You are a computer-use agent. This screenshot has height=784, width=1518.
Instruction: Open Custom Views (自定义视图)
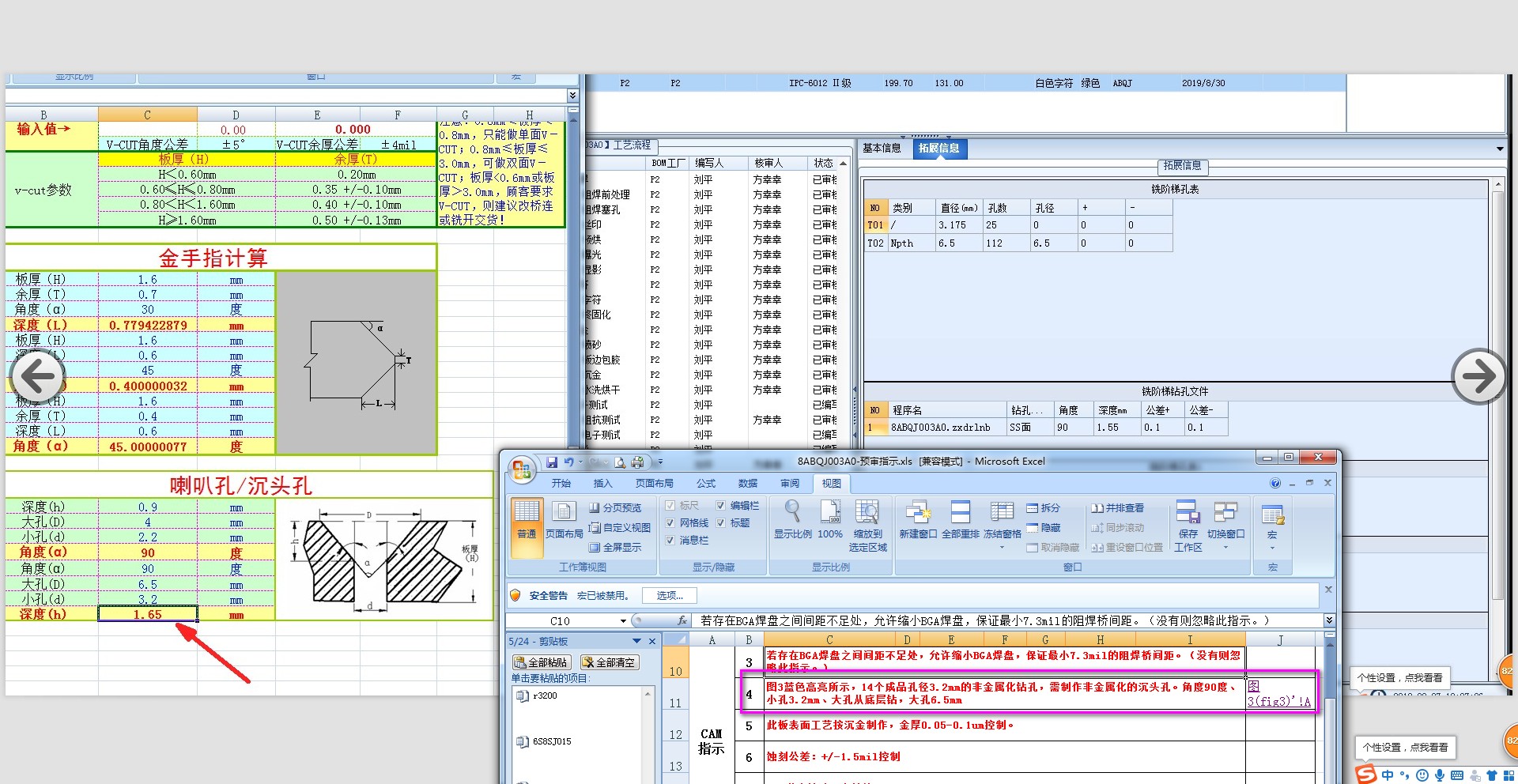point(620,527)
